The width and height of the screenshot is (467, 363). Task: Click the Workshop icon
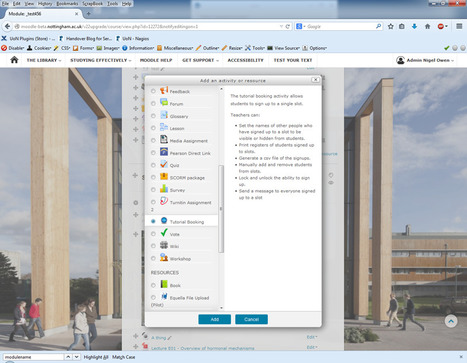[x=164, y=257]
